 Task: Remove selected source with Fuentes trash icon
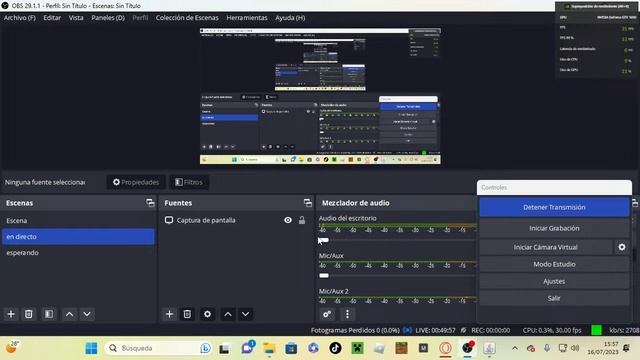(x=187, y=314)
